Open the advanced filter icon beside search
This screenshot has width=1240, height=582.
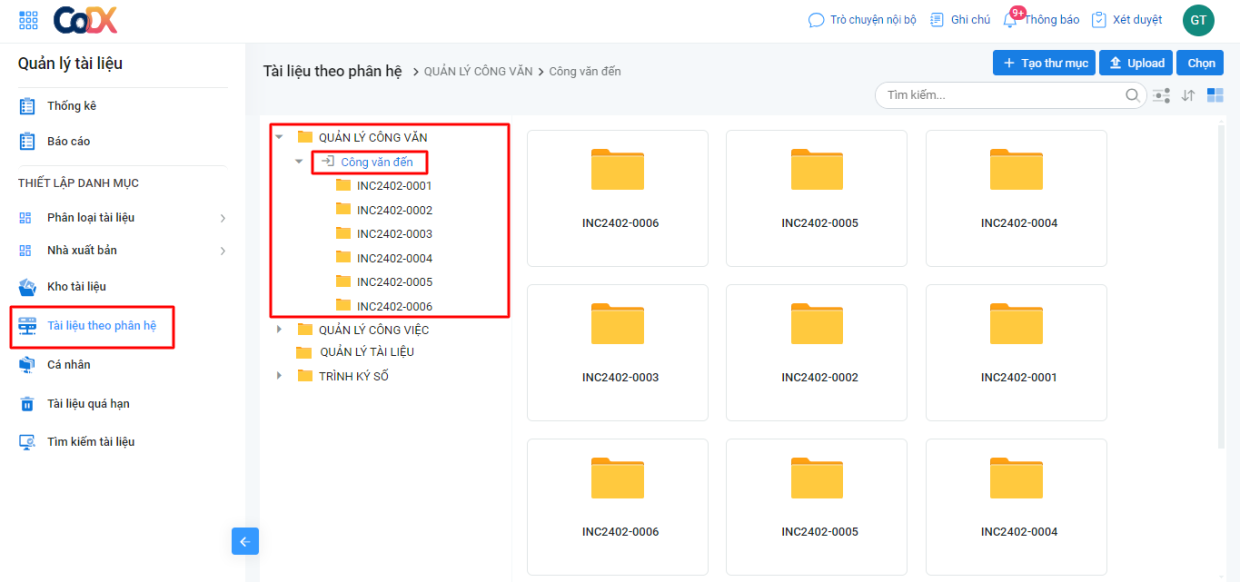pos(1162,95)
